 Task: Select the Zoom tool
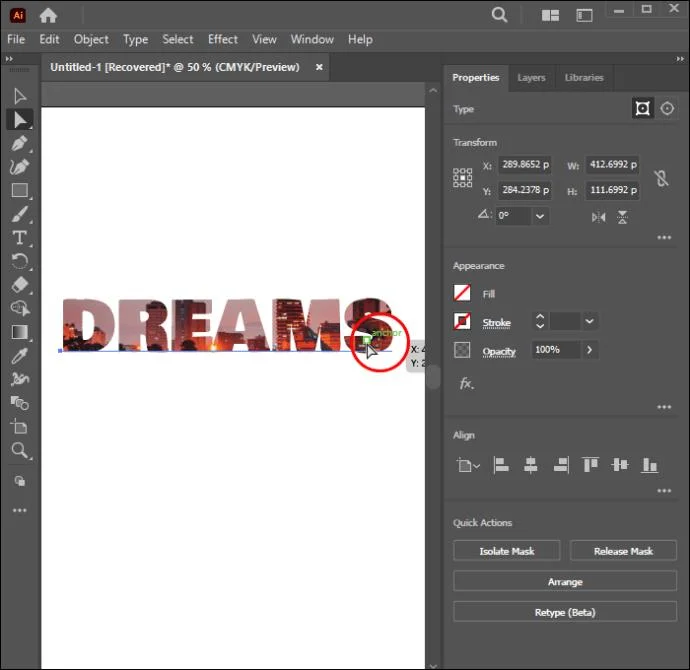pyautogui.click(x=19, y=450)
